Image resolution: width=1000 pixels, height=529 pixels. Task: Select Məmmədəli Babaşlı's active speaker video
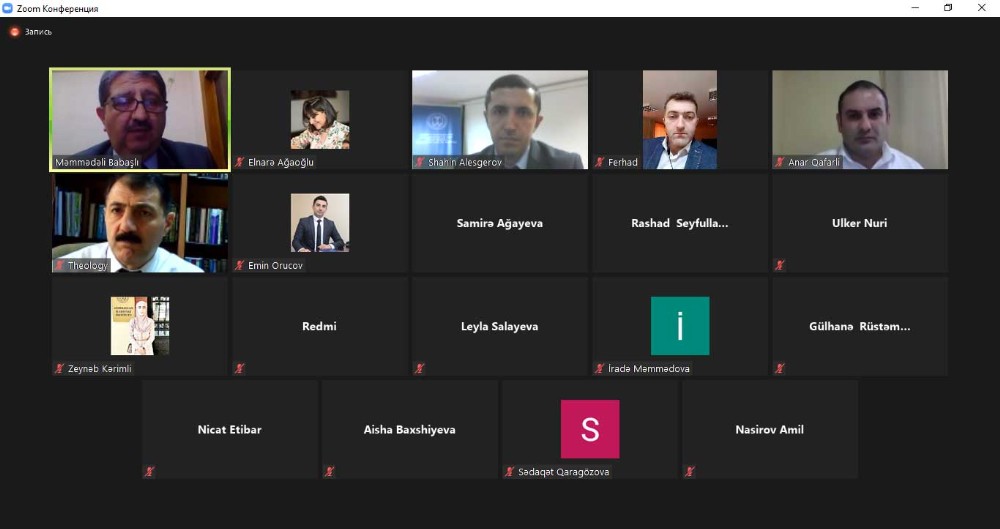click(140, 120)
